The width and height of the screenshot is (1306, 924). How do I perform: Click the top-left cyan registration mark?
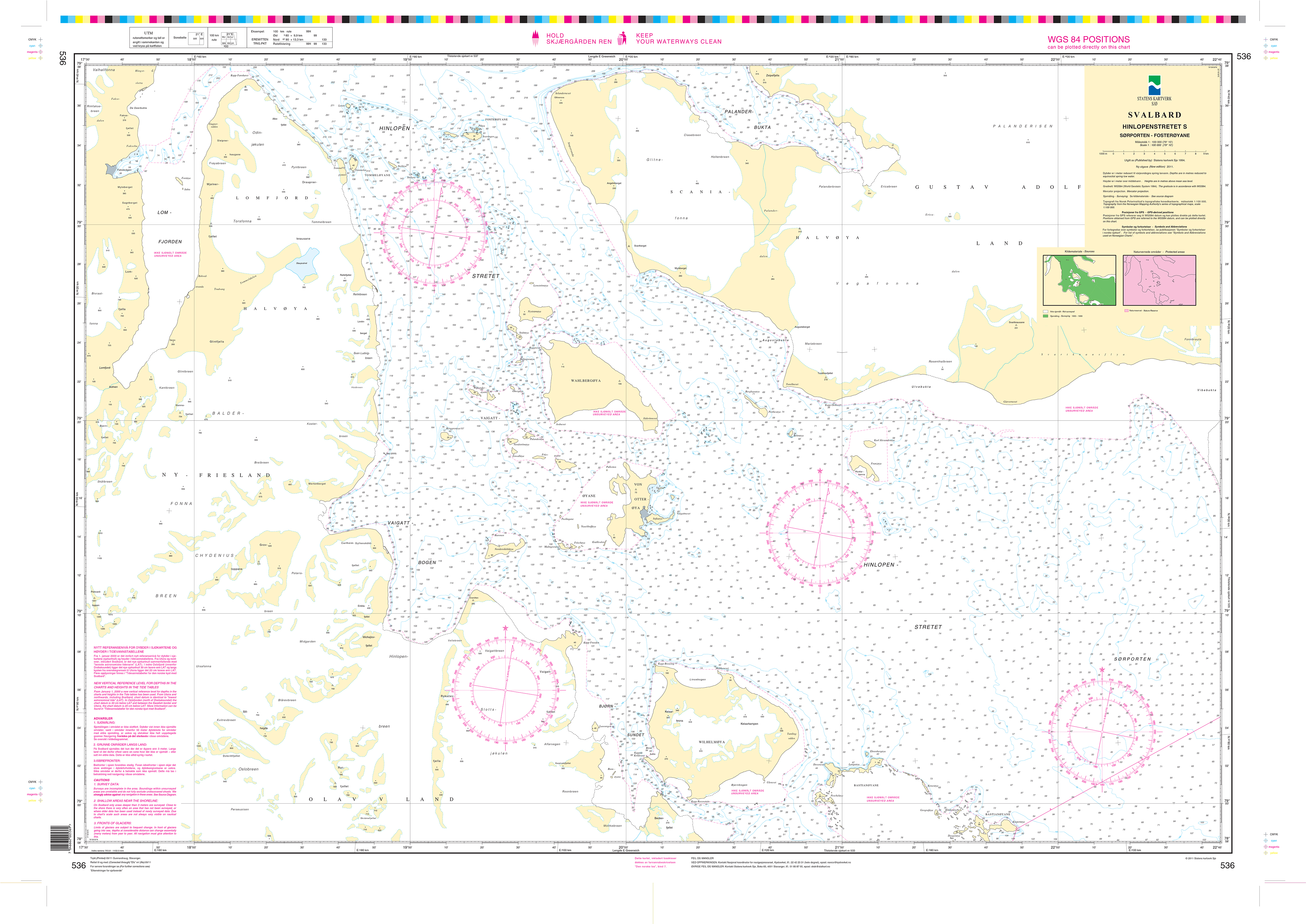coord(40,46)
